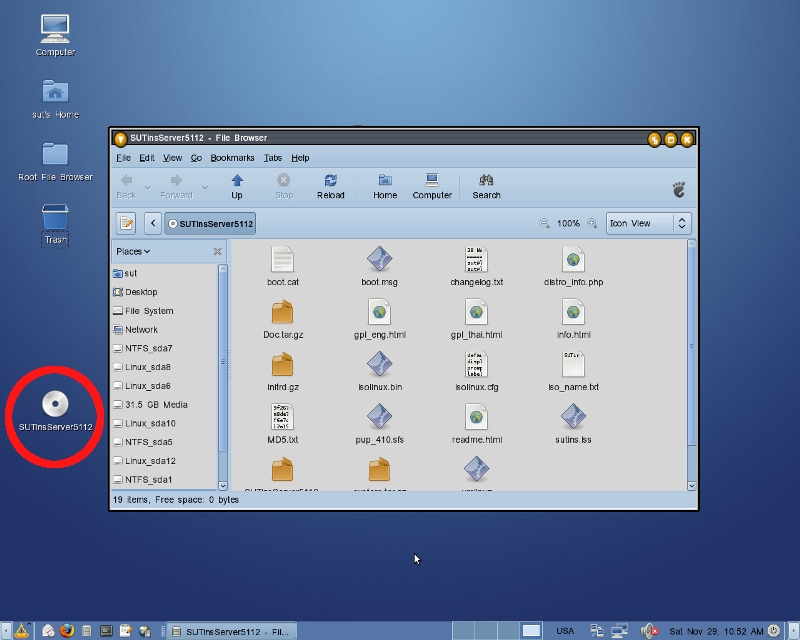Select the iso_name.txt file icon
Viewport: 800px width, 640px height.
[x=573, y=364]
